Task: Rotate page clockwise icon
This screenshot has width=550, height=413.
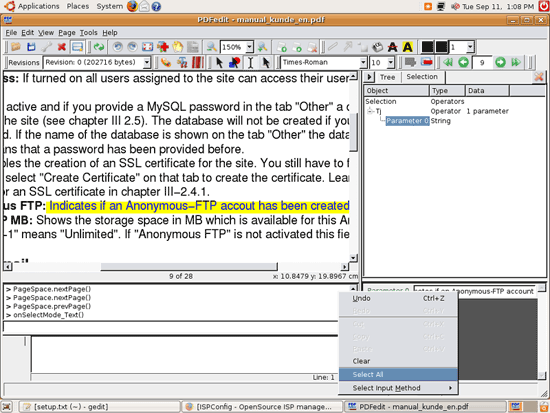Action: point(132,47)
